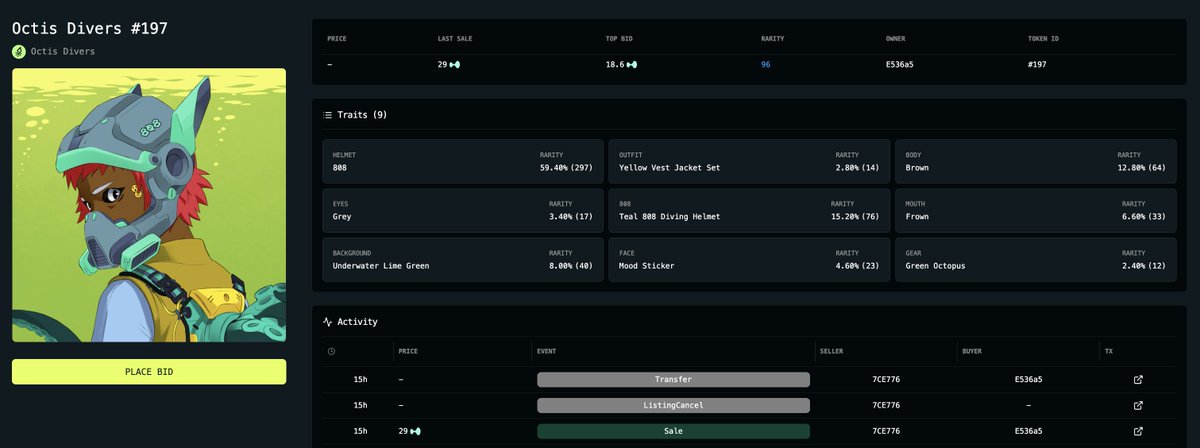Image resolution: width=1200 pixels, height=448 pixels.
Task: Select Eyes Grey trait card
Action: tap(463, 210)
